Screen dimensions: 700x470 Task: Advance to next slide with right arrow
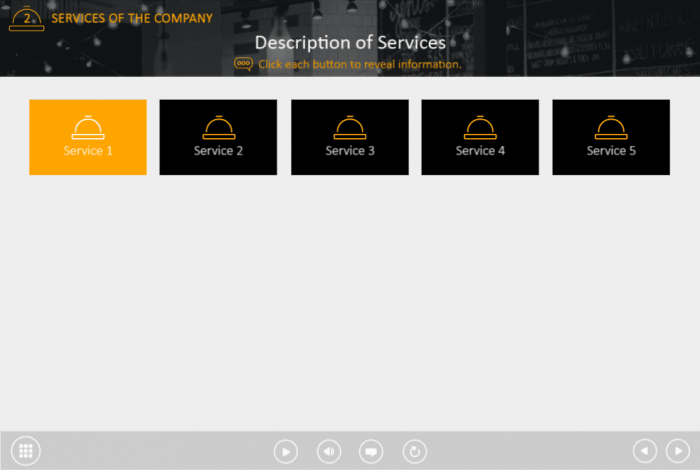click(677, 452)
